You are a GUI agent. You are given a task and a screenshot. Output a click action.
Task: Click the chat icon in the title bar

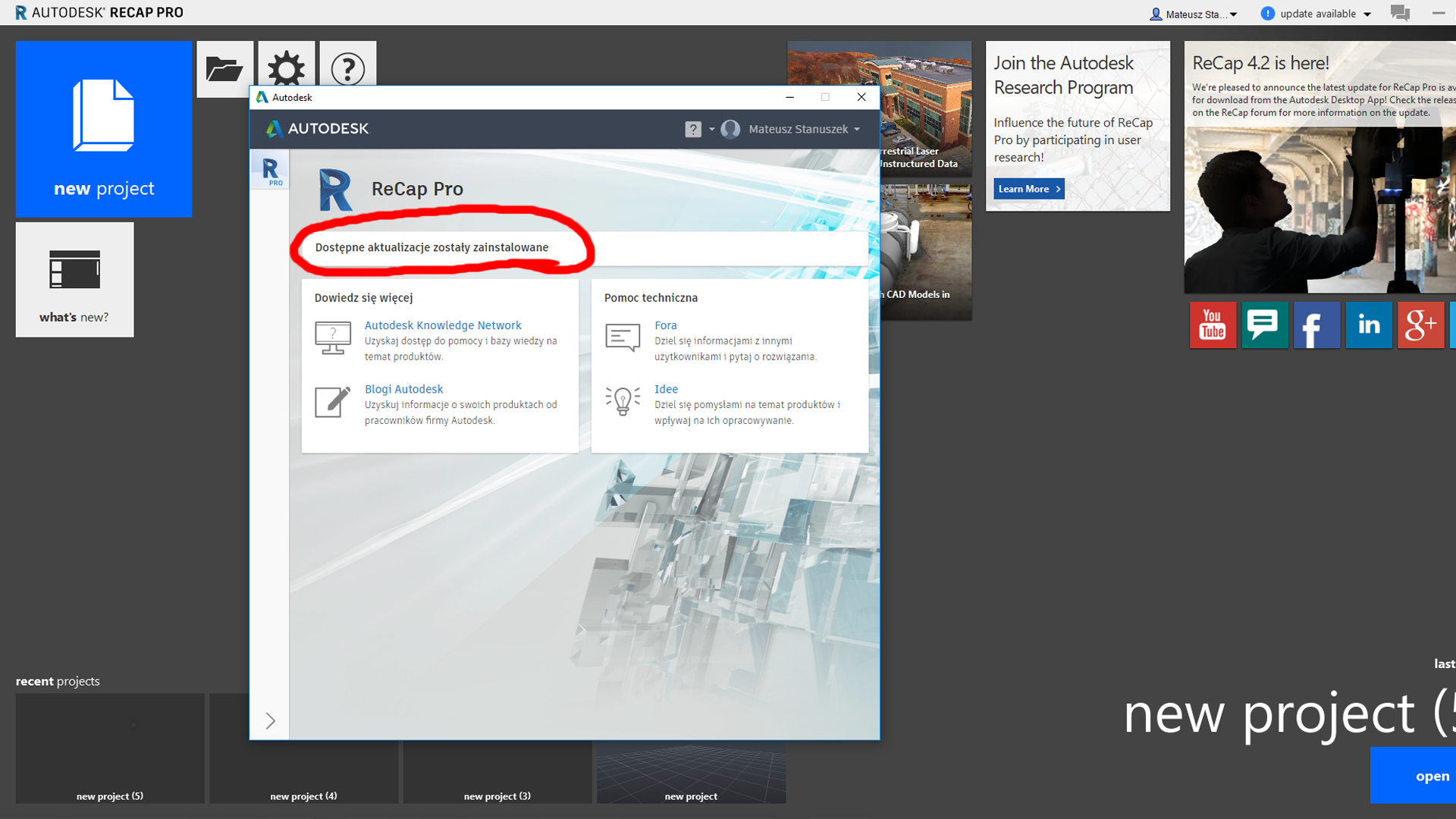(1399, 13)
